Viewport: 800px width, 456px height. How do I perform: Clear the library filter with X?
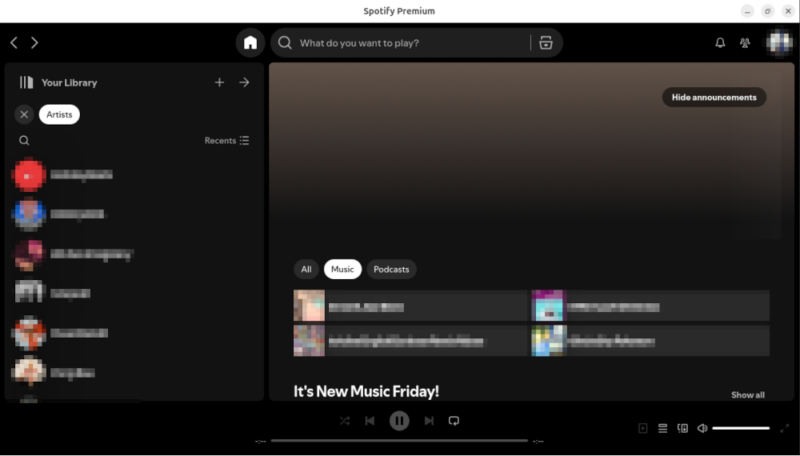coord(24,114)
